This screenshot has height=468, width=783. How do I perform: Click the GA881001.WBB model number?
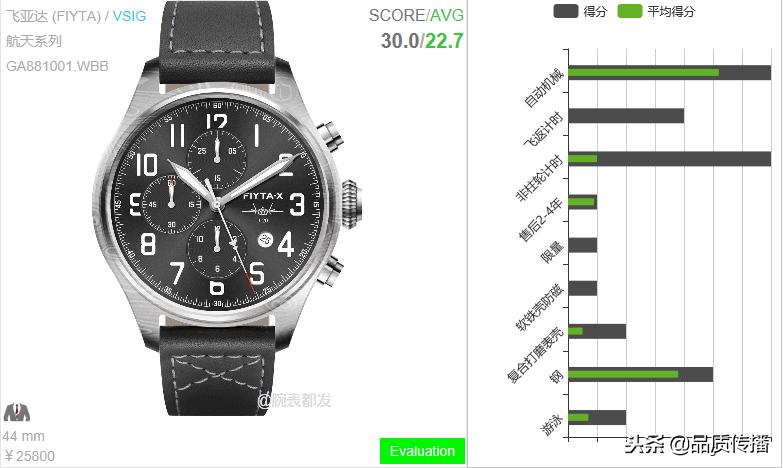[57, 66]
